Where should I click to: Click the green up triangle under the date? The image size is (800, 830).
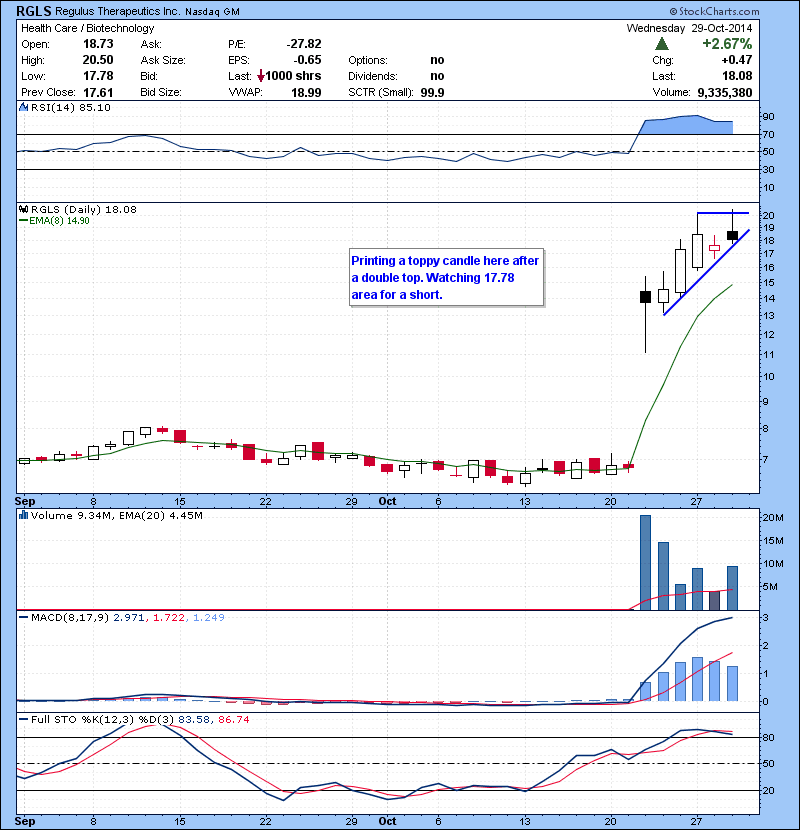pos(661,44)
